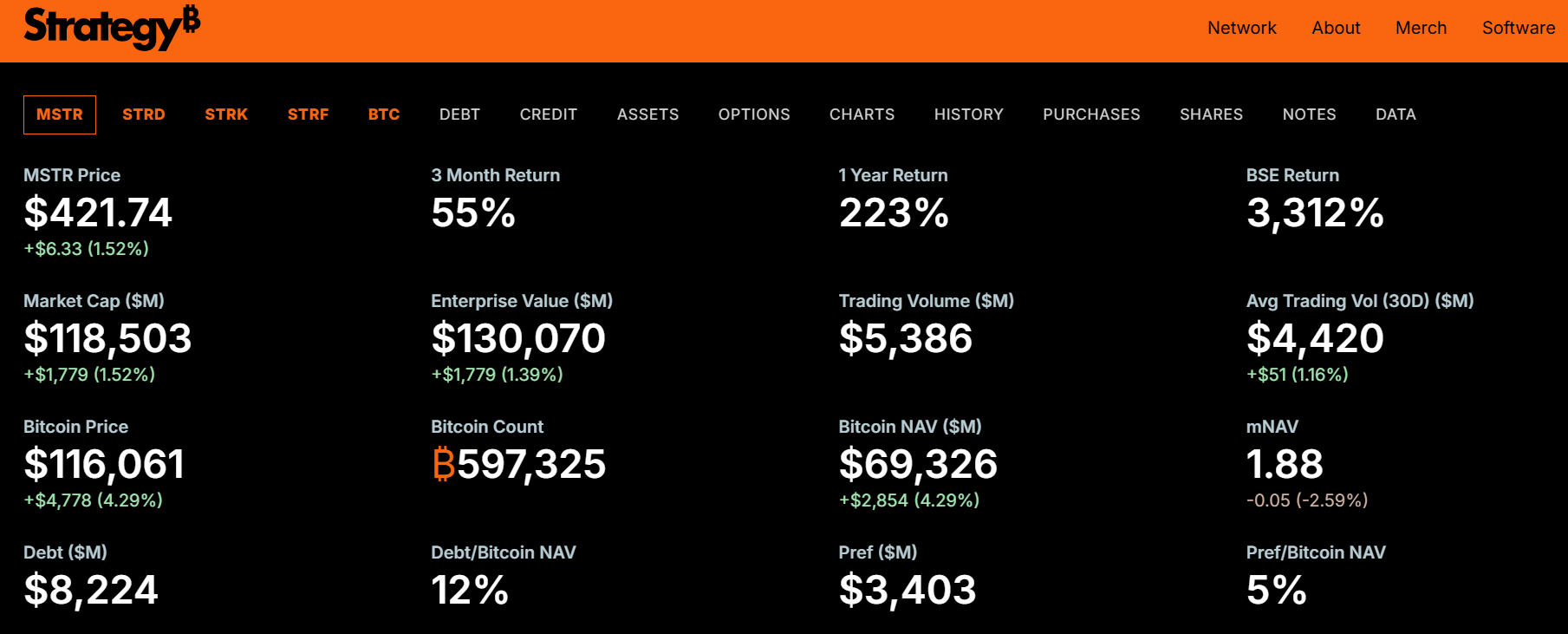Click the Pref/Bitcoin NAV value 5%

[x=1277, y=590]
